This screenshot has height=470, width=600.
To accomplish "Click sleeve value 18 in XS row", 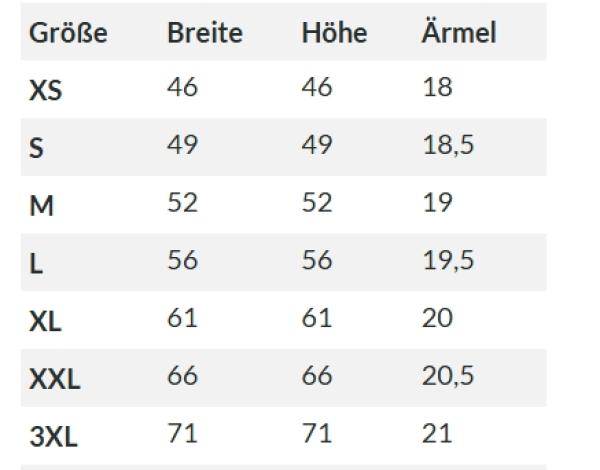I will point(437,87).
